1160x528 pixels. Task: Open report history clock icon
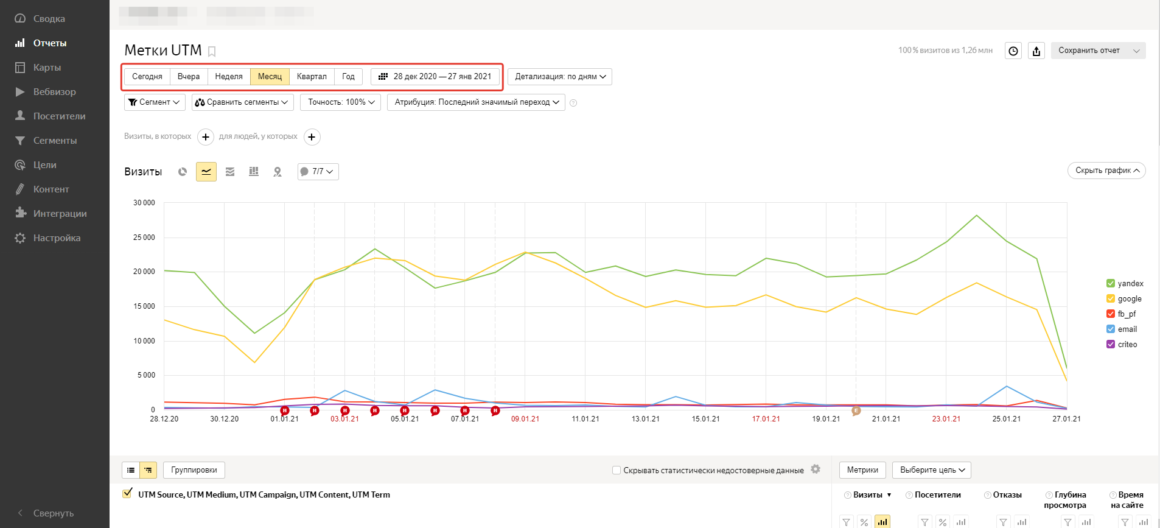1013,51
